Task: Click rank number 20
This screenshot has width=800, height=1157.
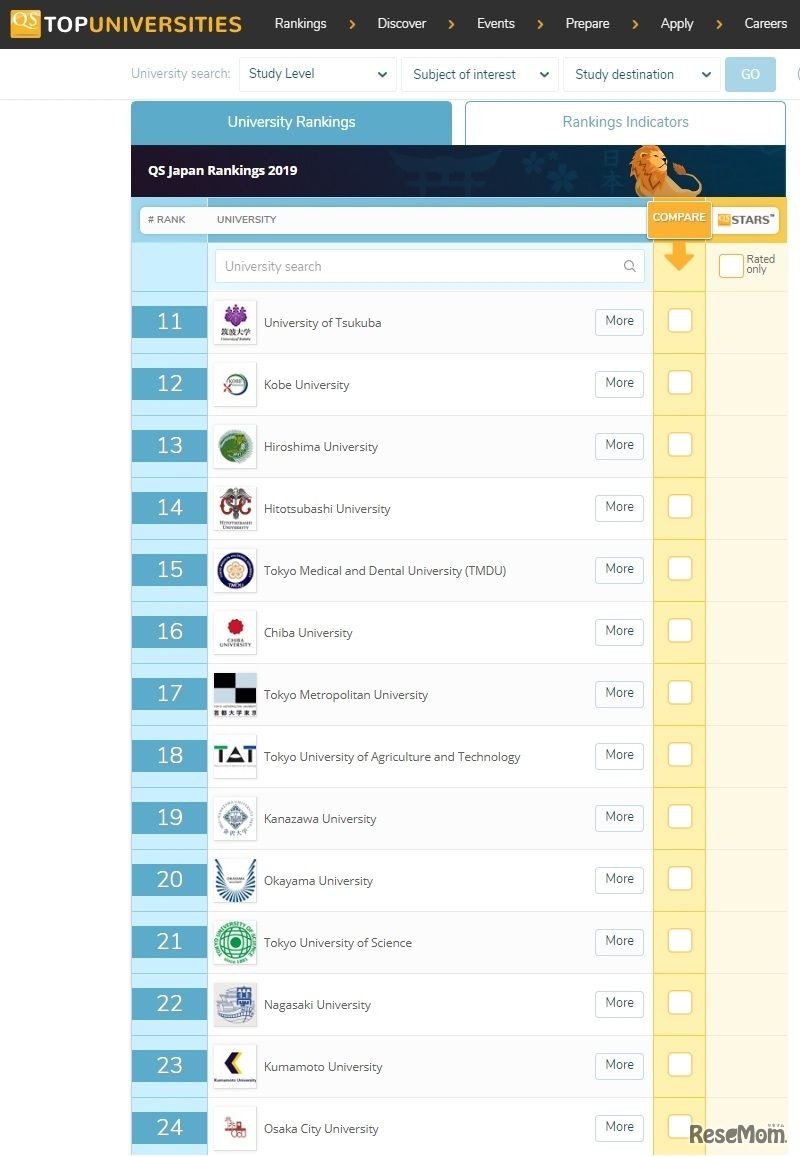Action: 170,879
